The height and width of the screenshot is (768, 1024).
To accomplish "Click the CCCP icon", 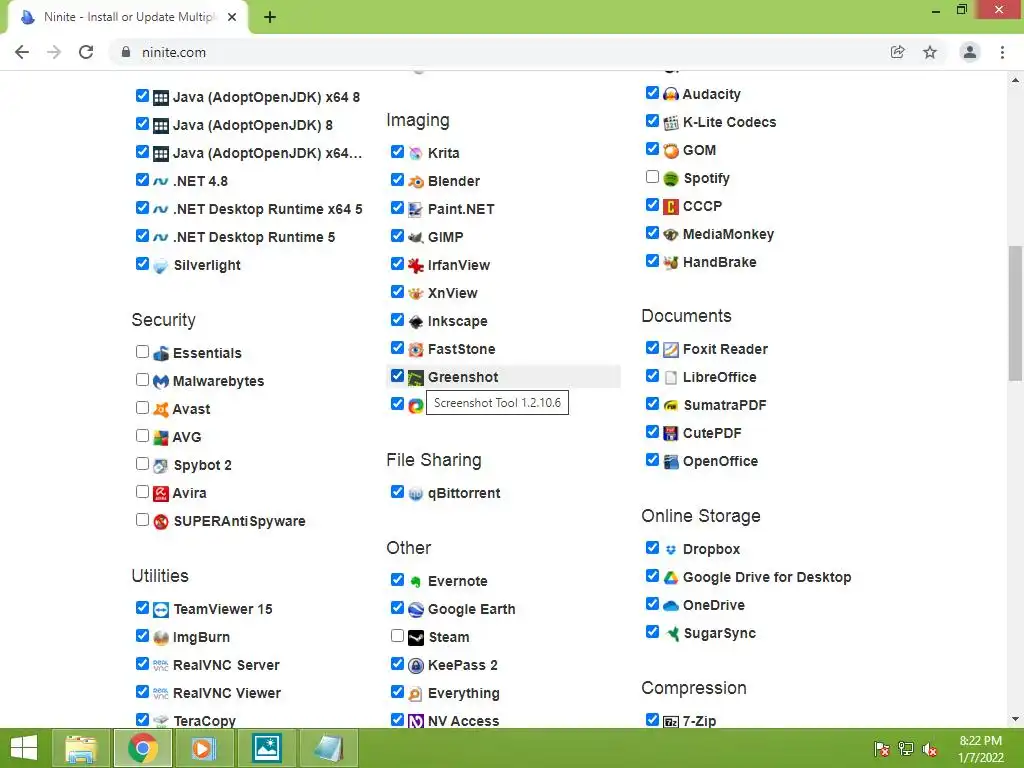I will (671, 206).
